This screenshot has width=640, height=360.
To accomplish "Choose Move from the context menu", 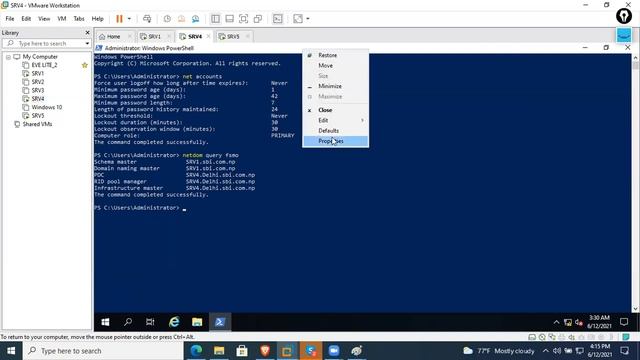I will [x=336, y=65].
